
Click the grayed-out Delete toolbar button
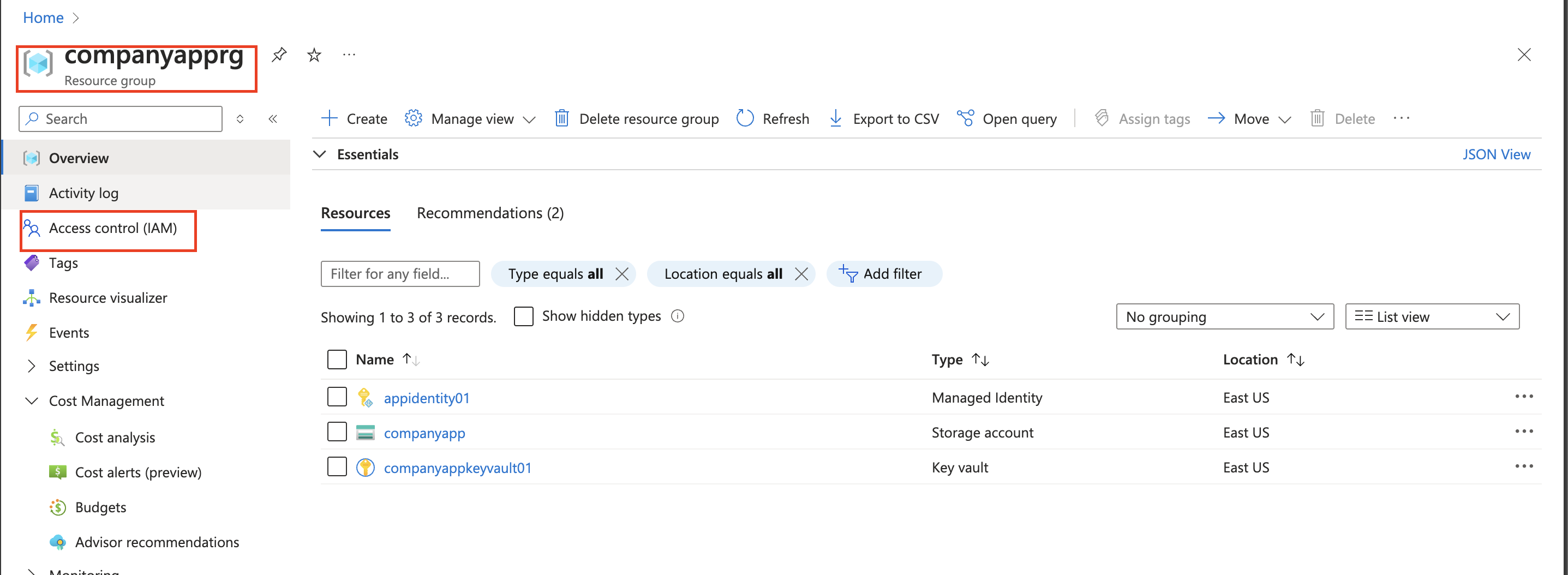click(x=1342, y=118)
